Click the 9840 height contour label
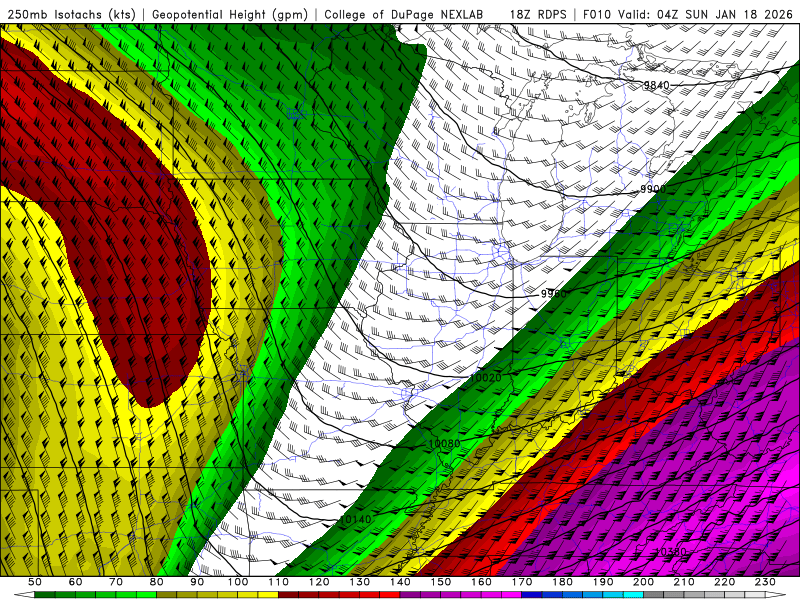 (x=656, y=85)
